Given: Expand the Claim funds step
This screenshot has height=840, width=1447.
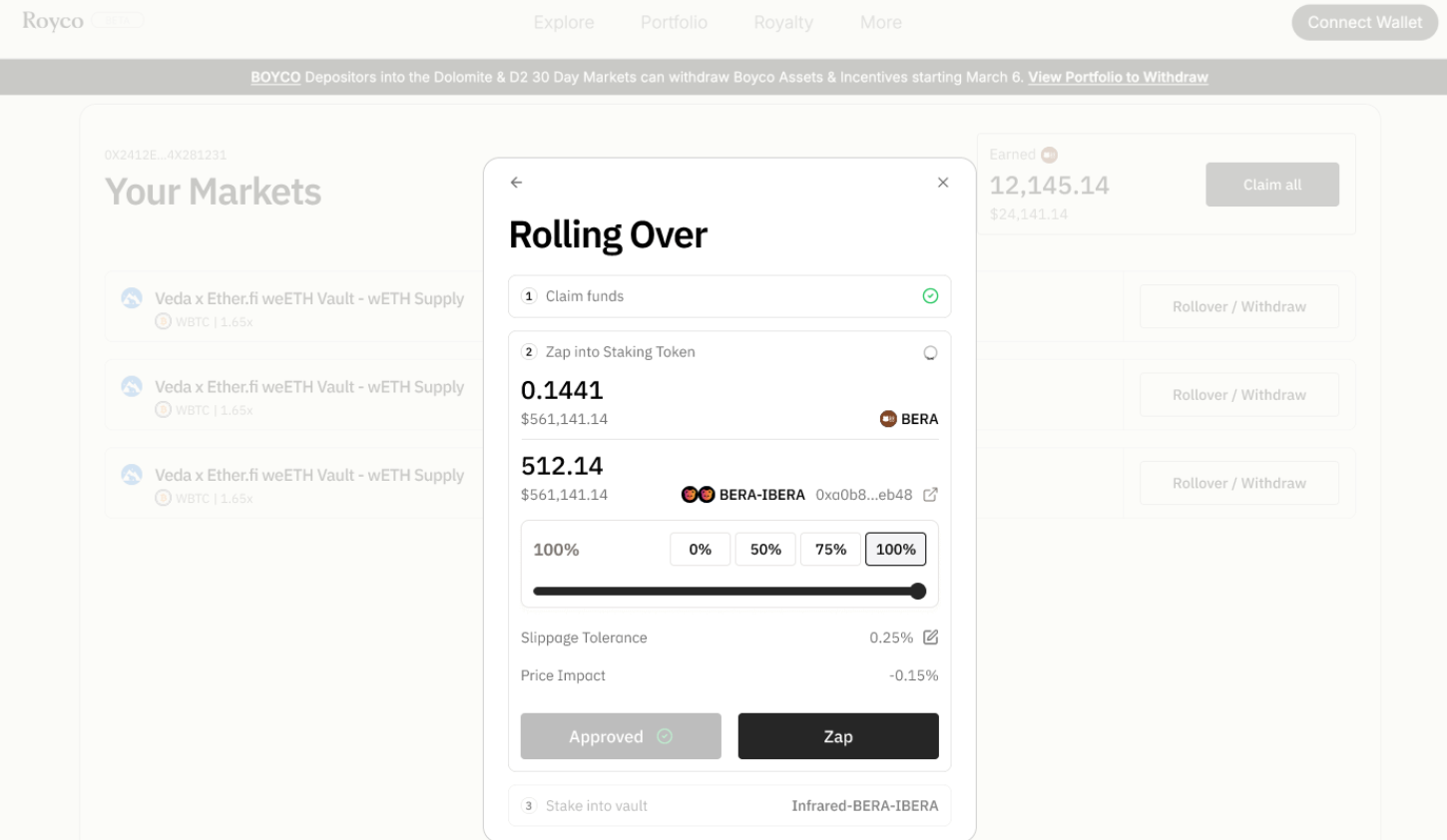Looking at the screenshot, I should tap(729, 296).
